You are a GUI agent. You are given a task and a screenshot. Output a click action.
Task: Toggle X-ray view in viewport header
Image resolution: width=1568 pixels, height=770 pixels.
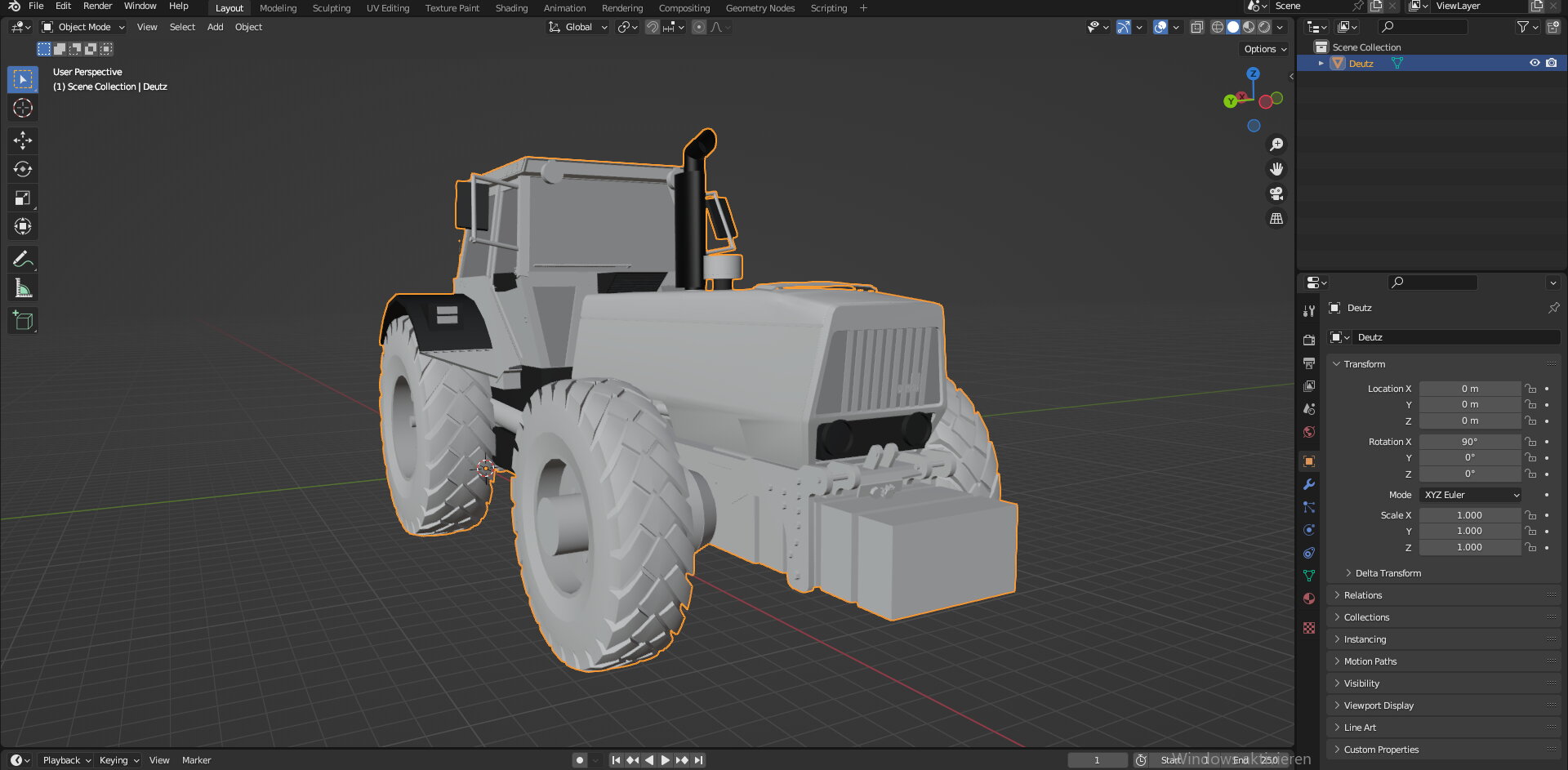tap(1196, 27)
